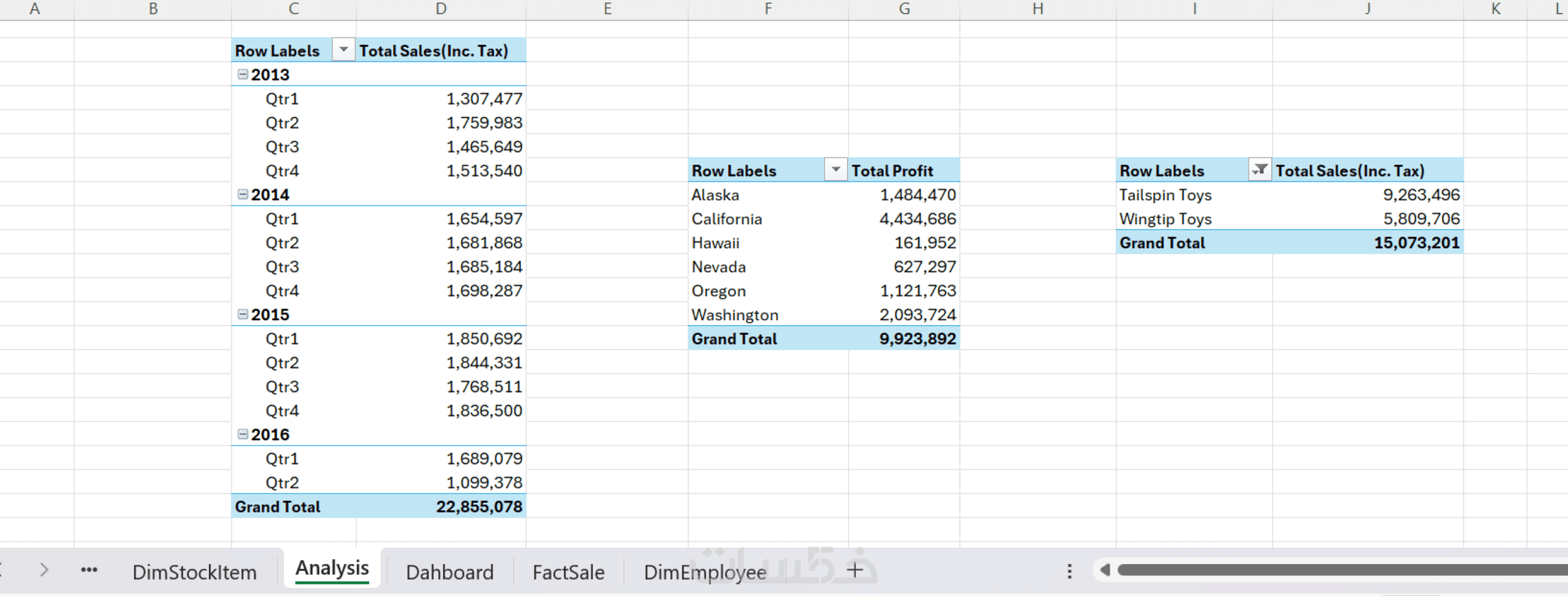Open Row Labels dropdown in Total Profit table
The width and height of the screenshot is (1568, 596).
pyautogui.click(x=835, y=170)
